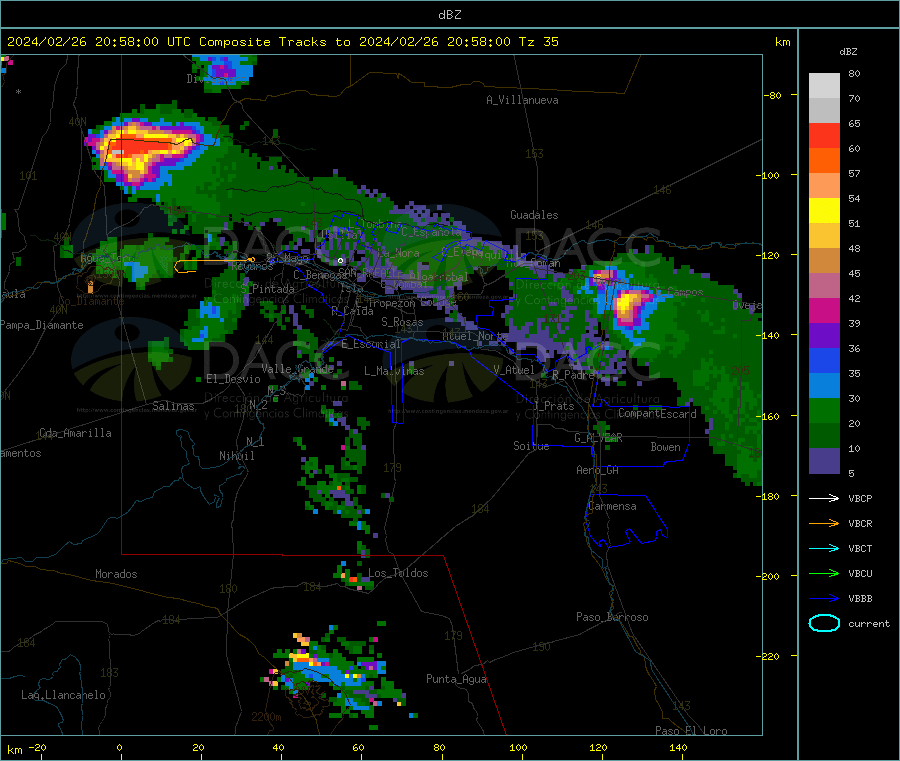Pick the magenta 39-42 dBZ swatch
Screen dimensions: 900x761
(824, 310)
